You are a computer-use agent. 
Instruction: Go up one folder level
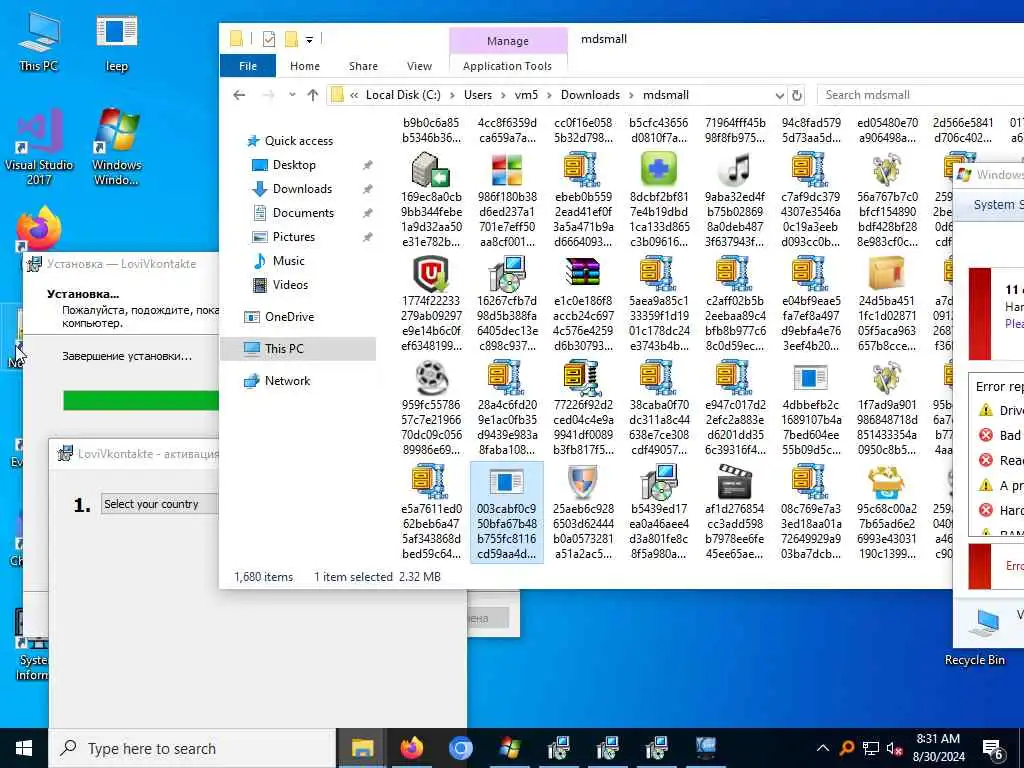coord(313,95)
